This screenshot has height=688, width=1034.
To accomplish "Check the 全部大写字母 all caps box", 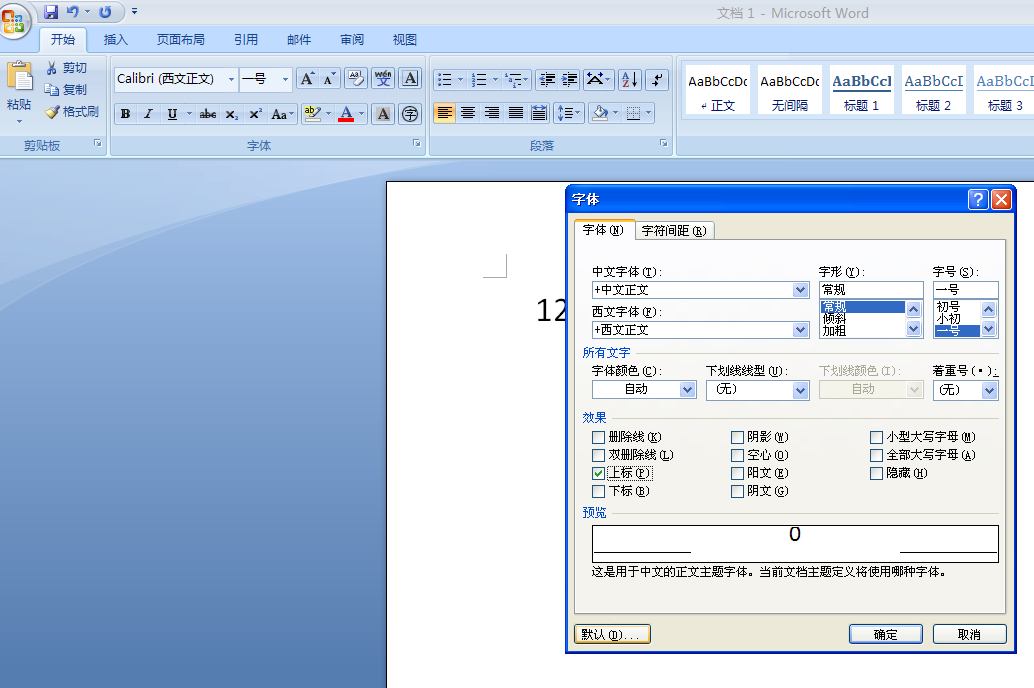I will coord(876,455).
